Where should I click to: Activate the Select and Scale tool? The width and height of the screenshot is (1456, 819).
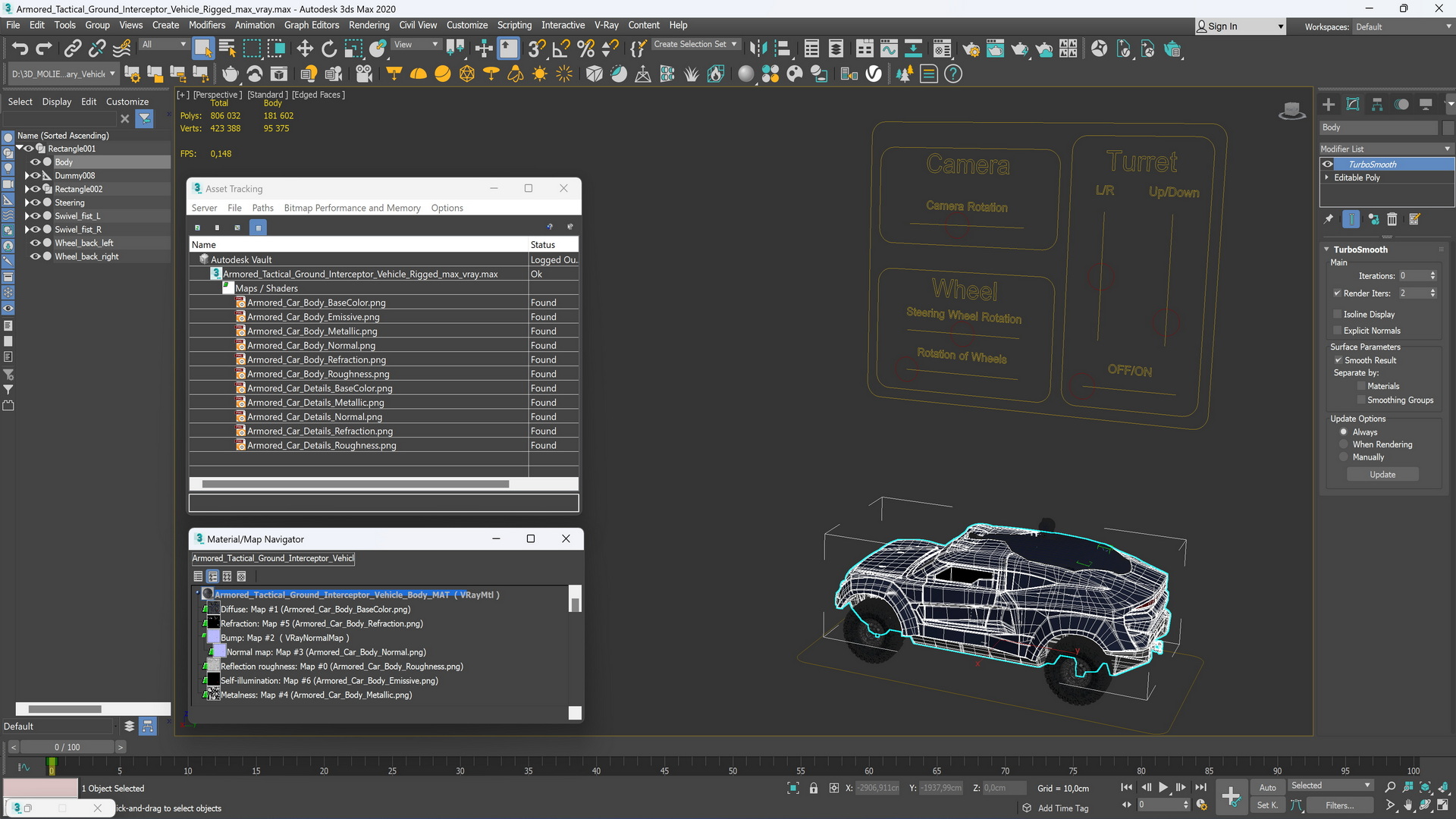pos(353,49)
